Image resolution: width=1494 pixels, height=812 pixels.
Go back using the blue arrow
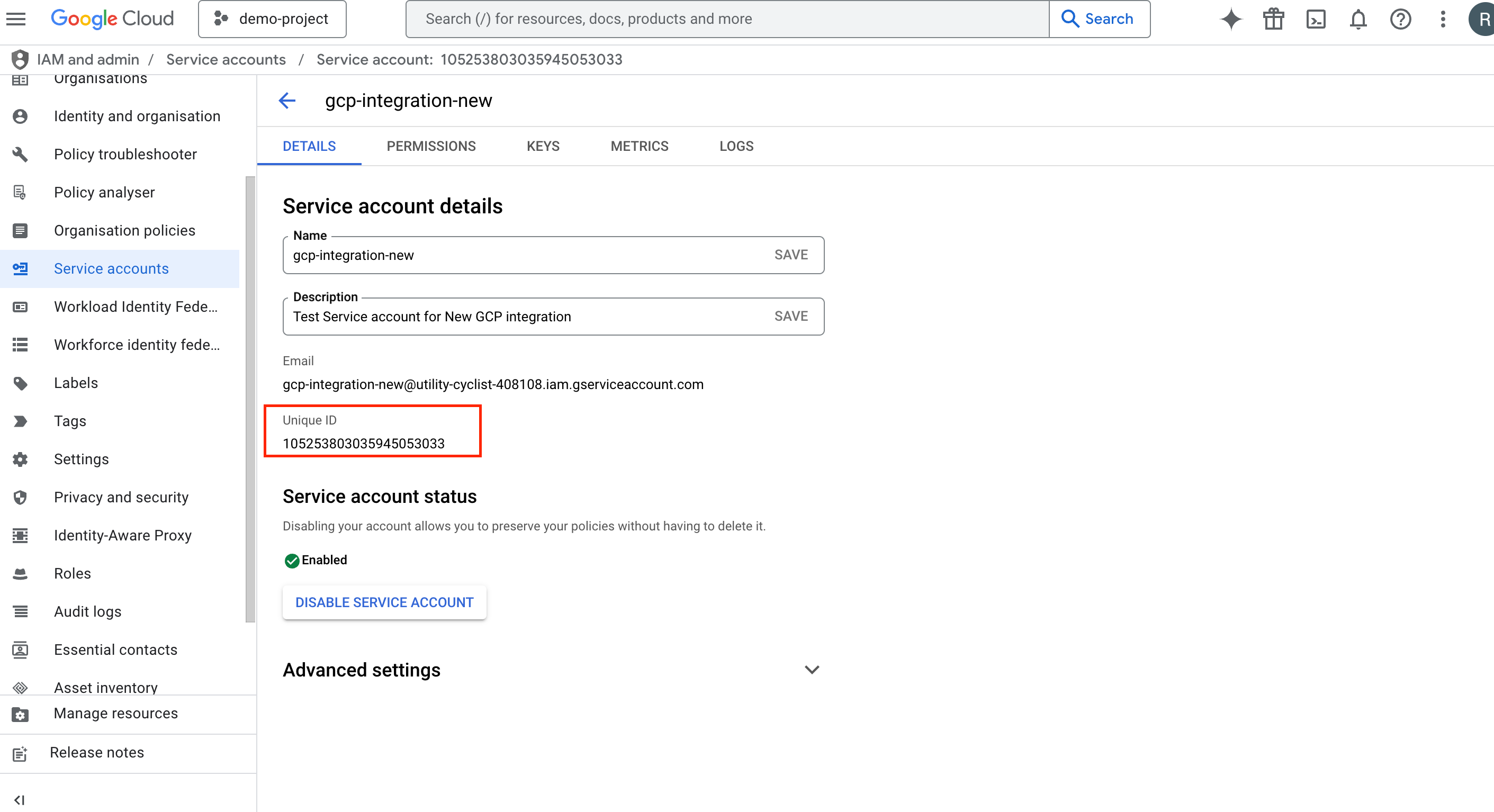(287, 101)
